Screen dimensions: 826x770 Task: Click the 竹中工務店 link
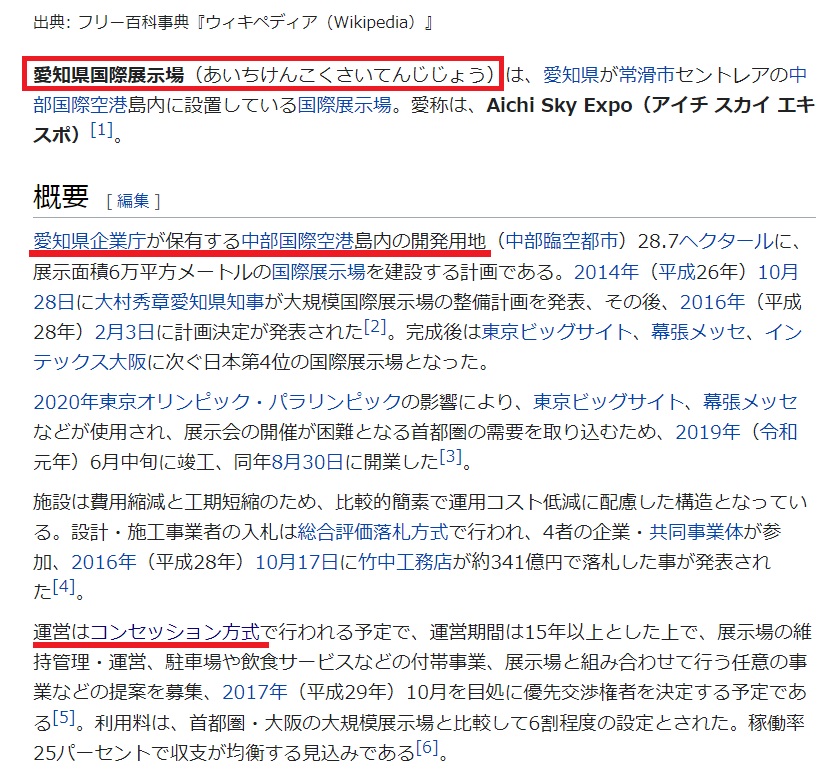click(x=405, y=562)
